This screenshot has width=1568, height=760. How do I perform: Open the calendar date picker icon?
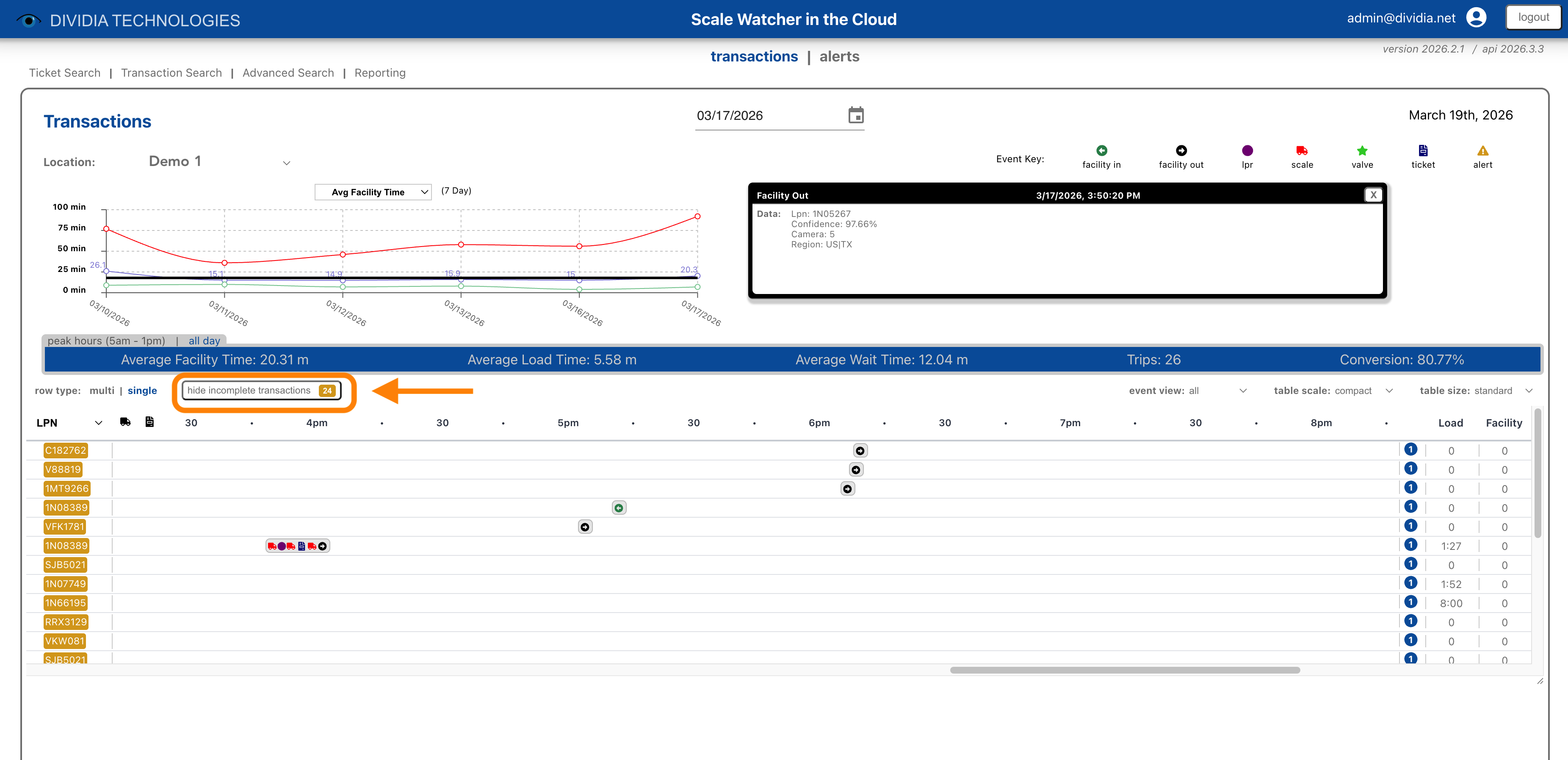tap(855, 115)
